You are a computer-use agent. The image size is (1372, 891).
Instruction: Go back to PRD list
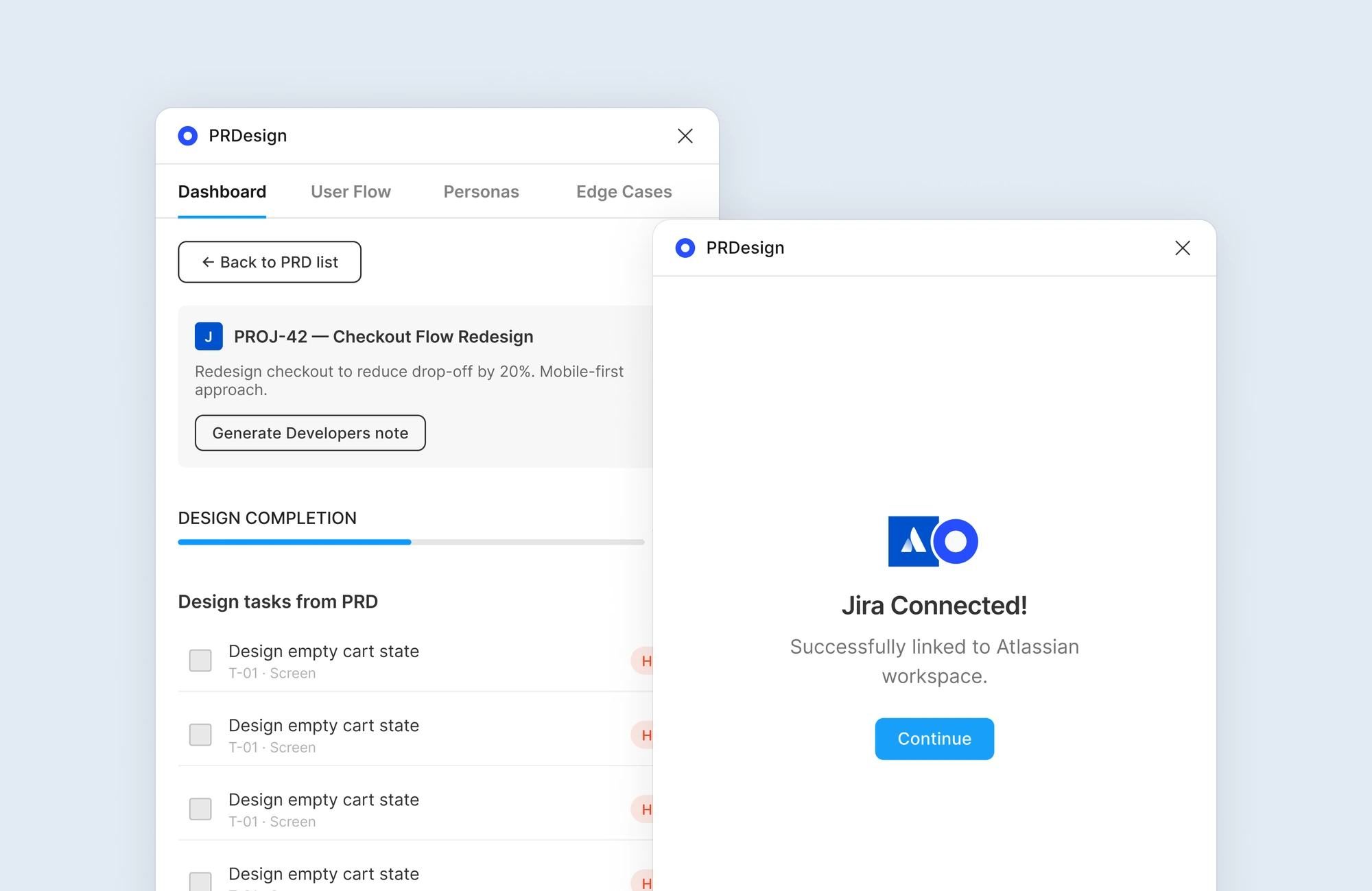[x=270, y=262]
